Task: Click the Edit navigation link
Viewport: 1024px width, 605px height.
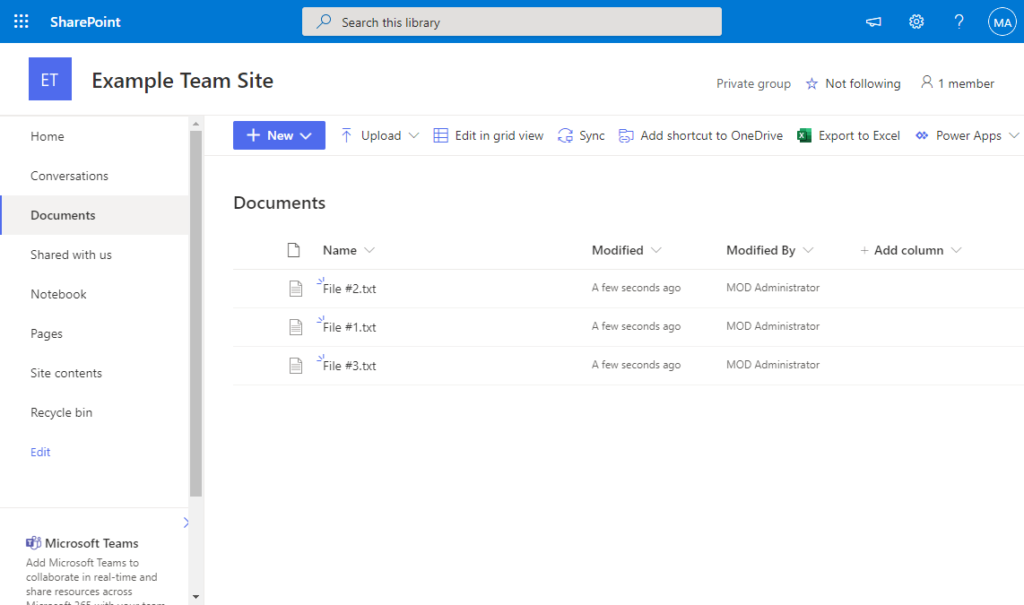Action: 40,452
